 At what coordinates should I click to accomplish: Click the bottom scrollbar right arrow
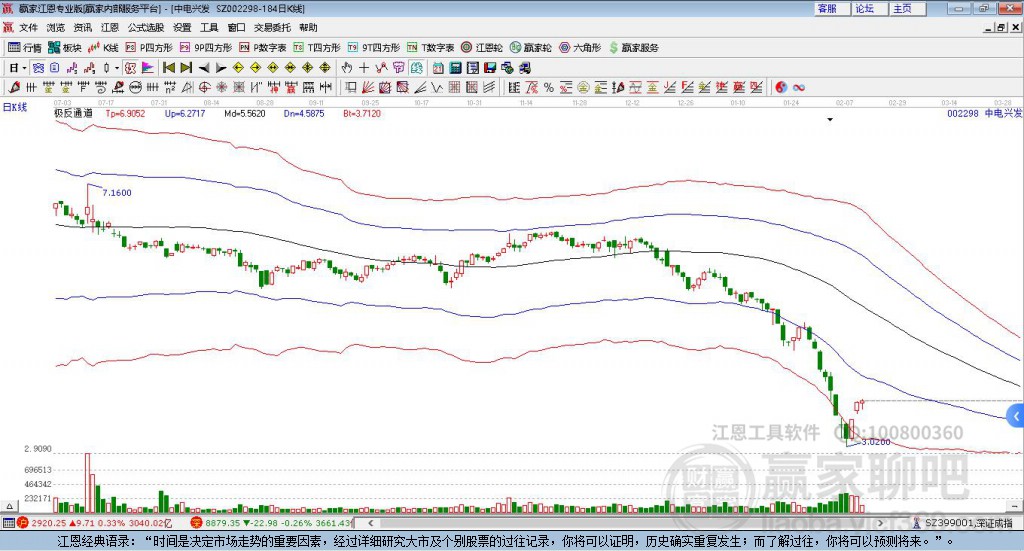880,523
